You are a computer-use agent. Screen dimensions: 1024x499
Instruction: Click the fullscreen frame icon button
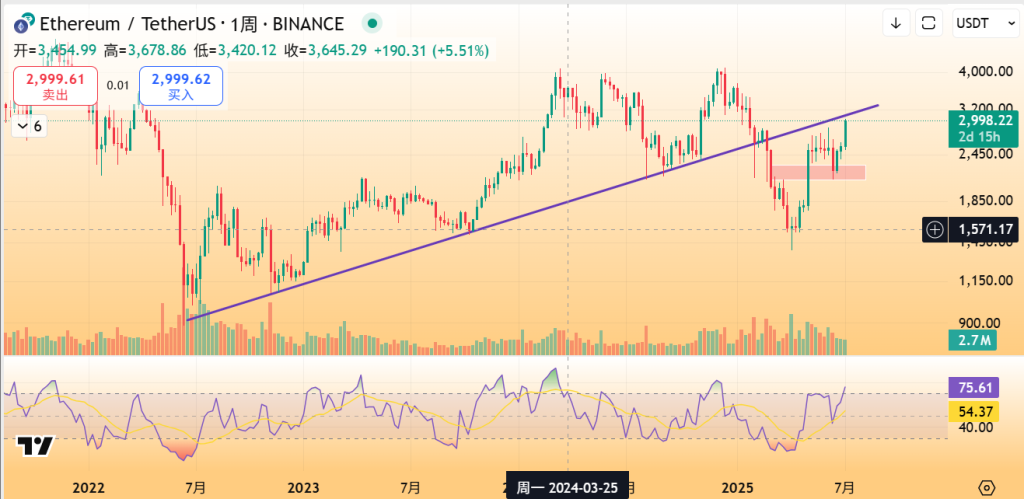coord(928,24)
